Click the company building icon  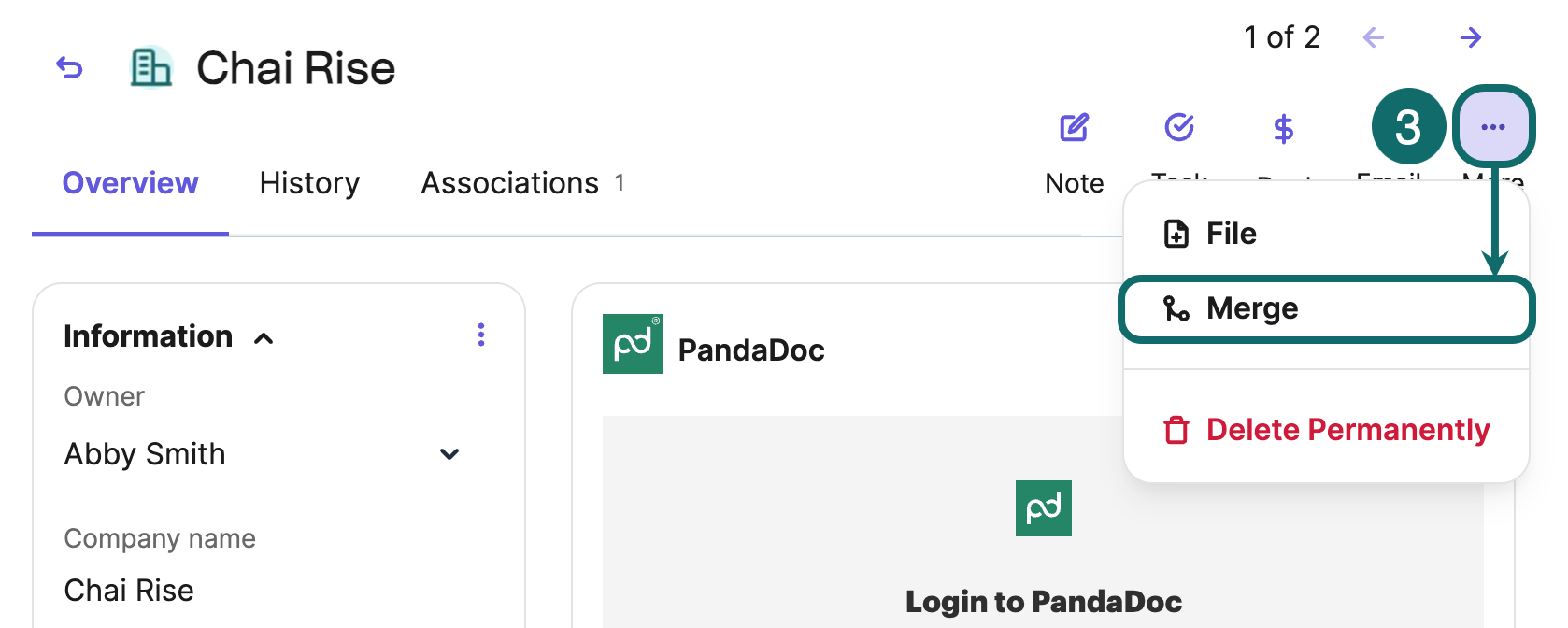150,67
